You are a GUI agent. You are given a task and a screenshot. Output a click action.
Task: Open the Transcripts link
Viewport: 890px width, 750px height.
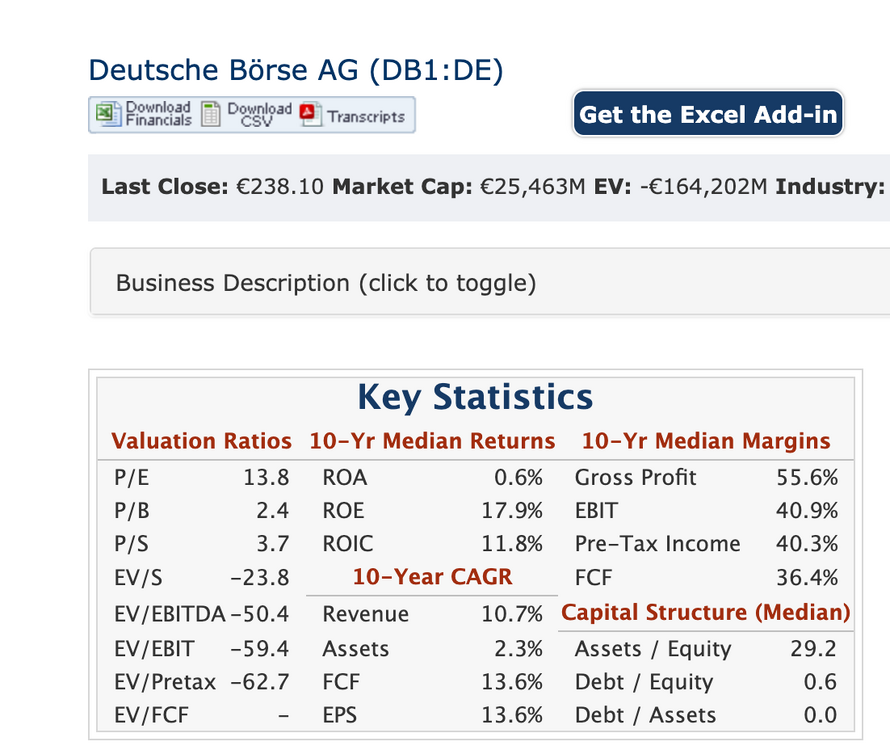pos(366,117)
